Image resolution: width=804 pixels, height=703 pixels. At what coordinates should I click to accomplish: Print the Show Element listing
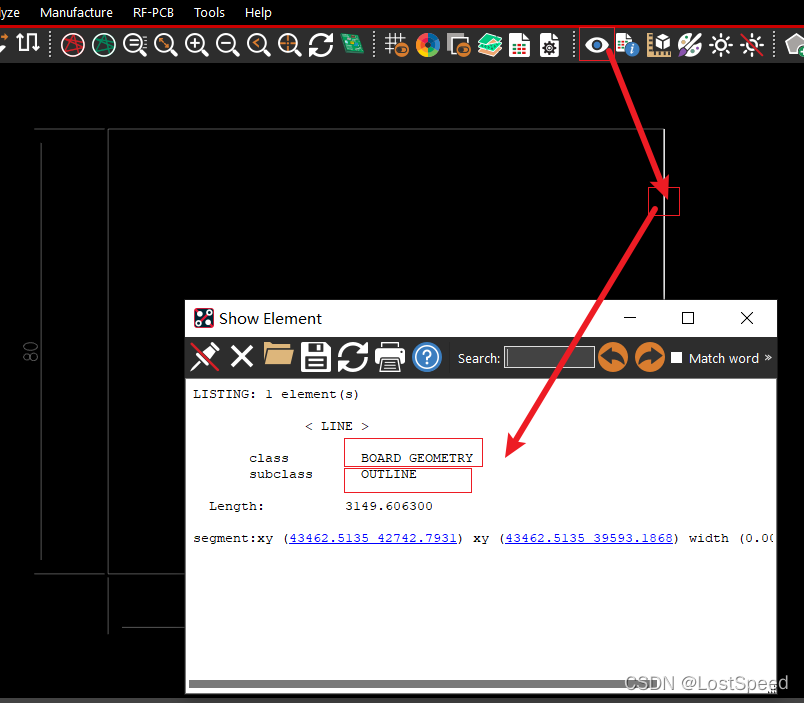[x=389, y=357]
